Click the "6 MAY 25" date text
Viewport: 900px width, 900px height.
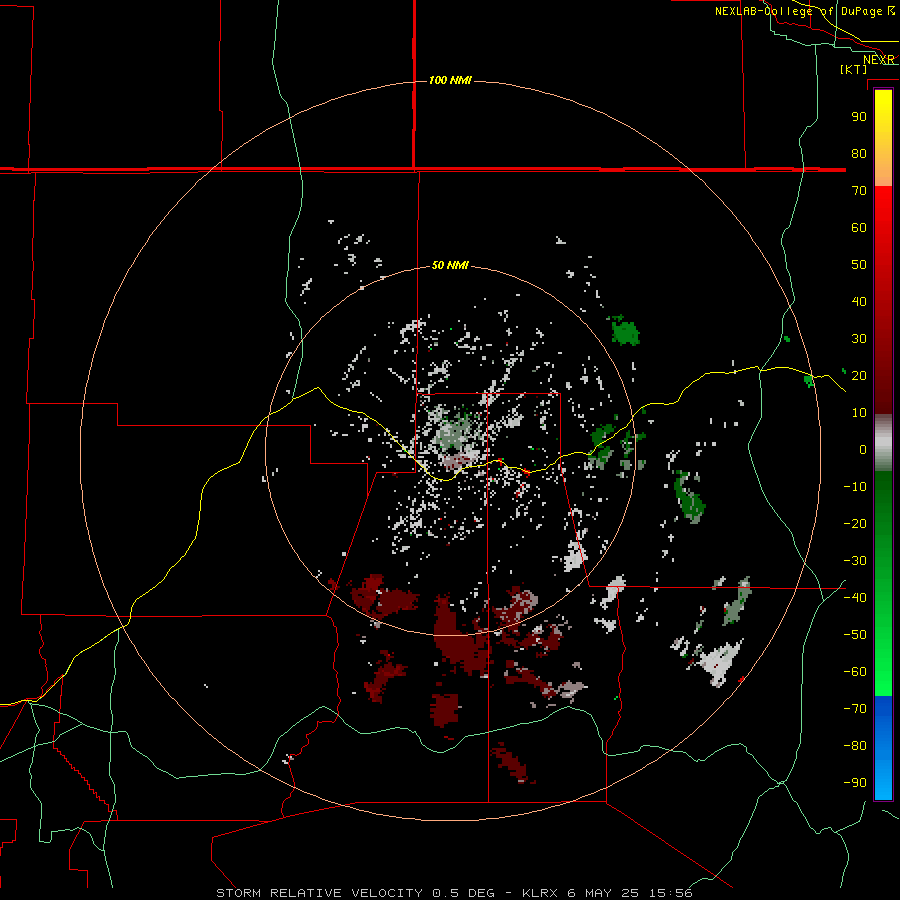coord(604,893)
